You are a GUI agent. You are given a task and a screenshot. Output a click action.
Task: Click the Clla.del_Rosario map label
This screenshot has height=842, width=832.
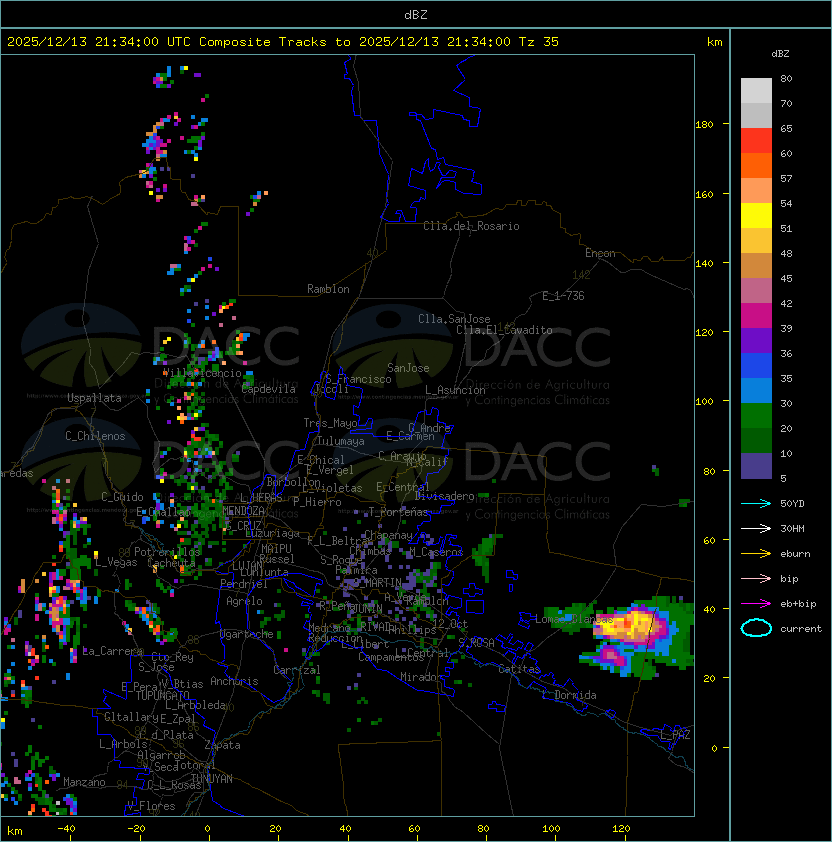pos(471,226)
